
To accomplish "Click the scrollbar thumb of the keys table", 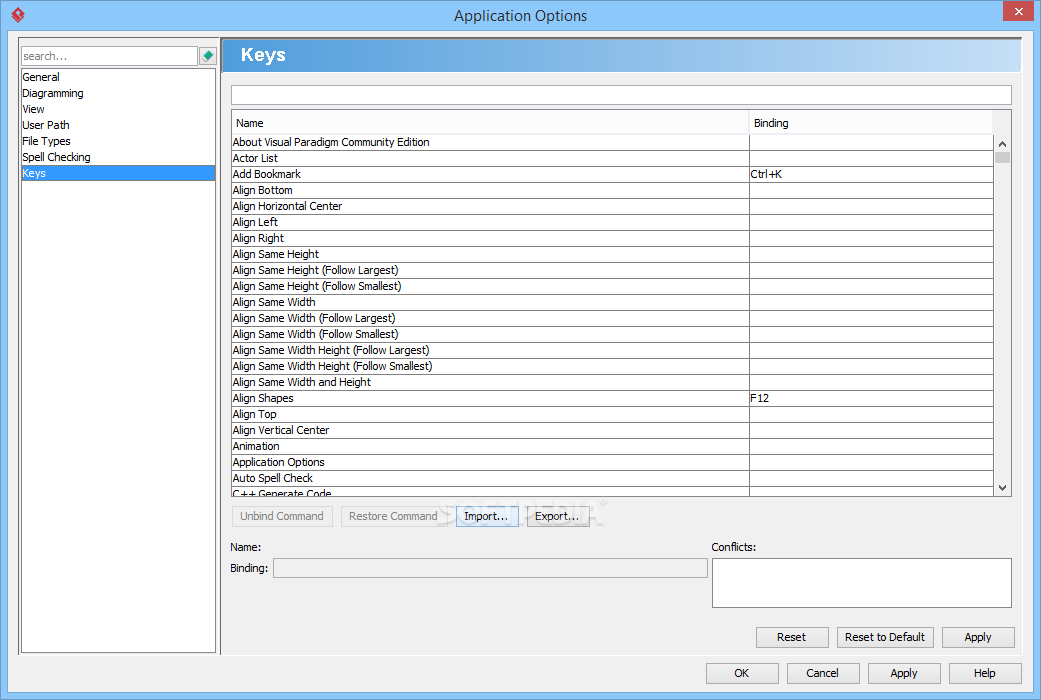I will pos(1002,157).
